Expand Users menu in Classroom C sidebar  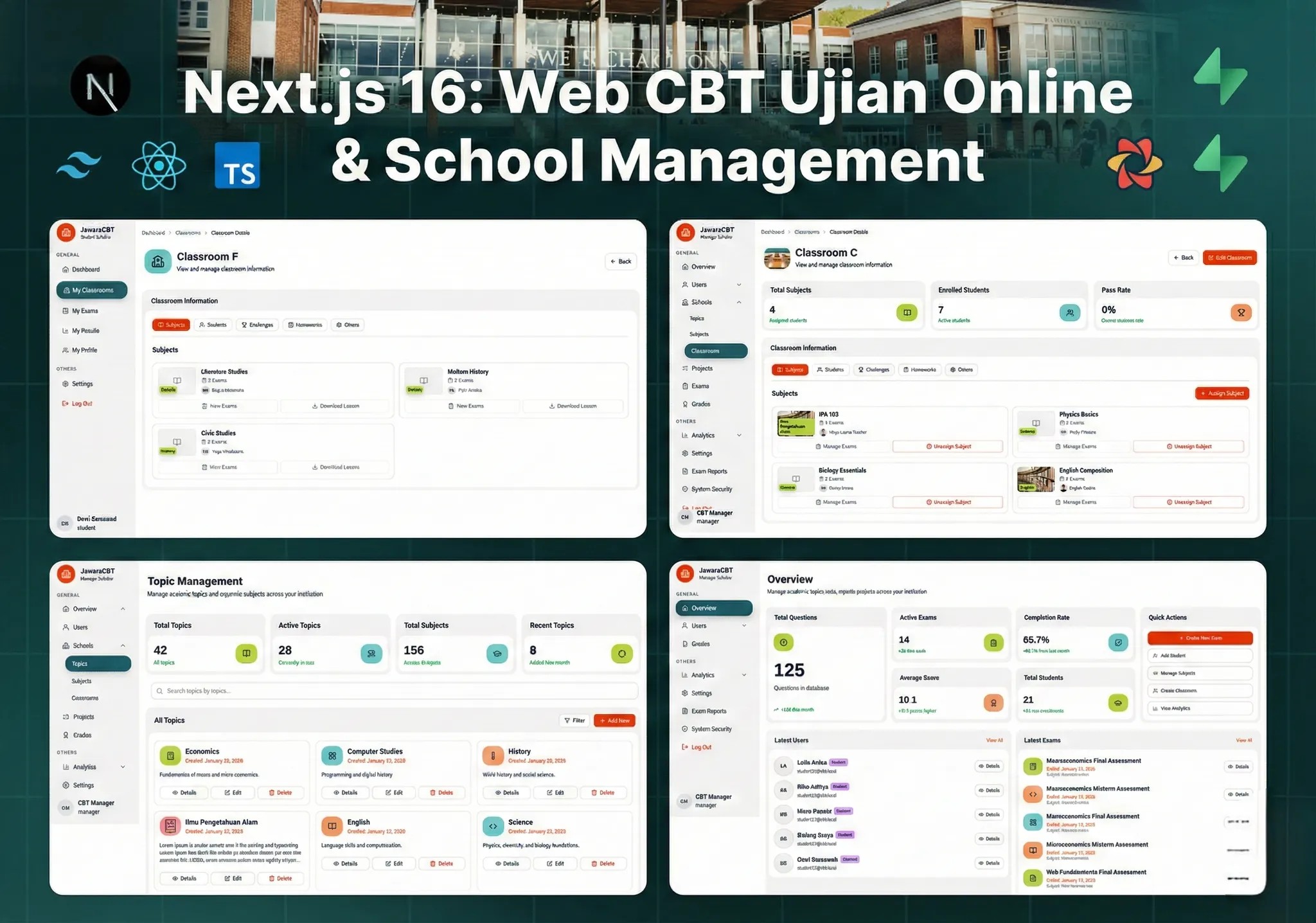(x=739, y=285)
